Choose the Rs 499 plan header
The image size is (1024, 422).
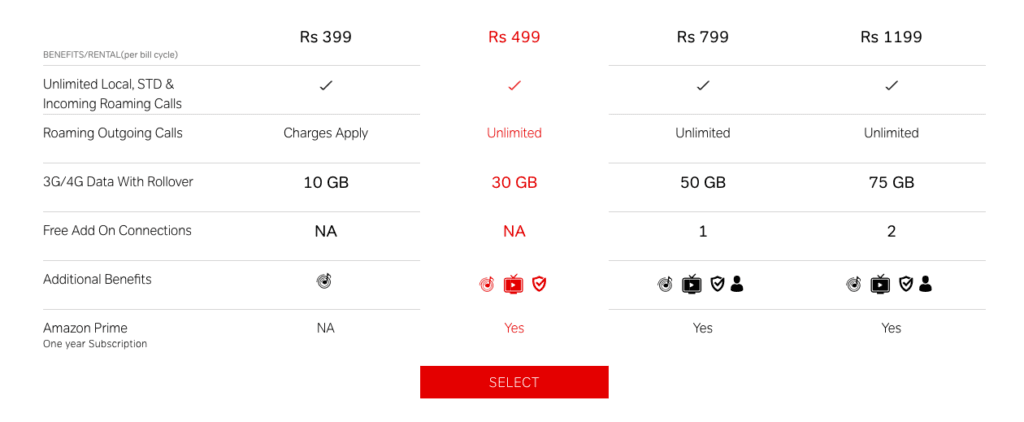[514, 37]
